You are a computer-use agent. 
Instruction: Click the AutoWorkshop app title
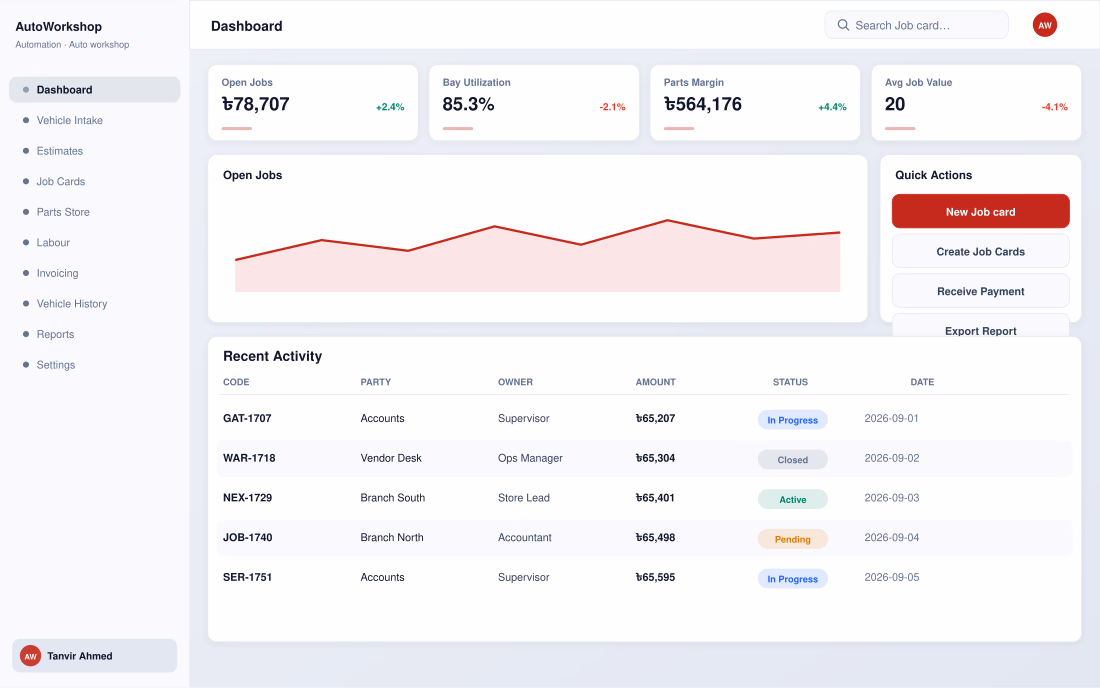click(59, 27)
